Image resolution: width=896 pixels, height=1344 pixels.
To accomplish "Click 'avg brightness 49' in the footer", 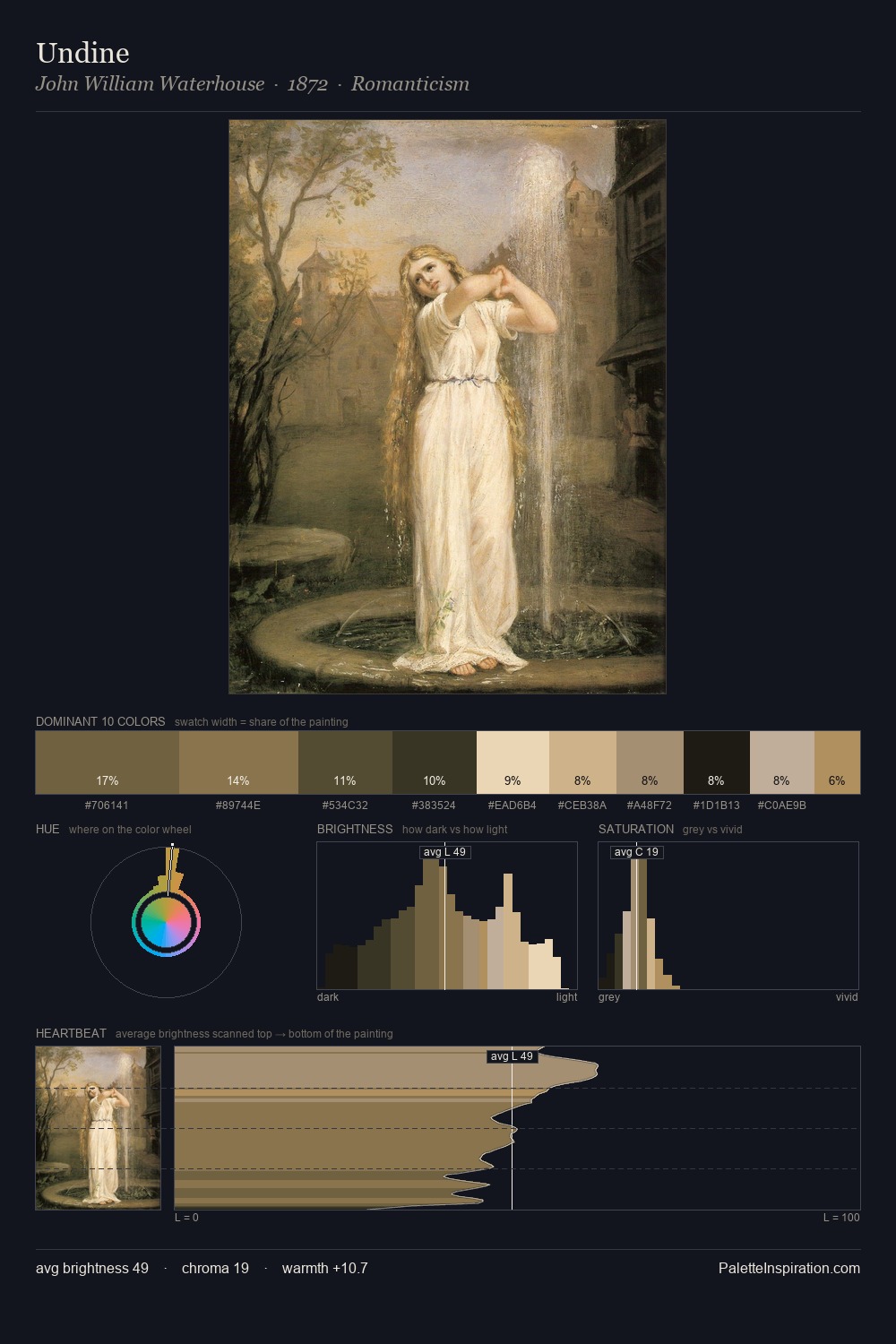I will [92, 1268].
